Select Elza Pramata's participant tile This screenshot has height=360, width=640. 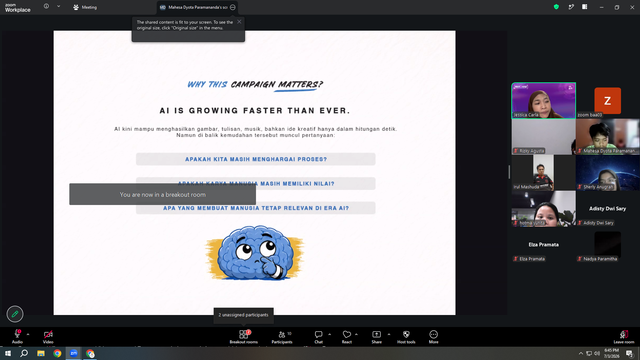[x=544, y=245]
